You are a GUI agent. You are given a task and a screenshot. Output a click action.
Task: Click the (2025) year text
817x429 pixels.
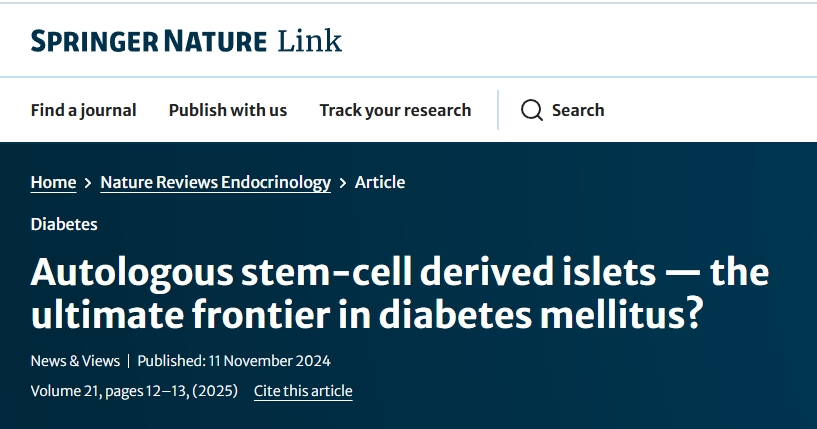point(214,391)
